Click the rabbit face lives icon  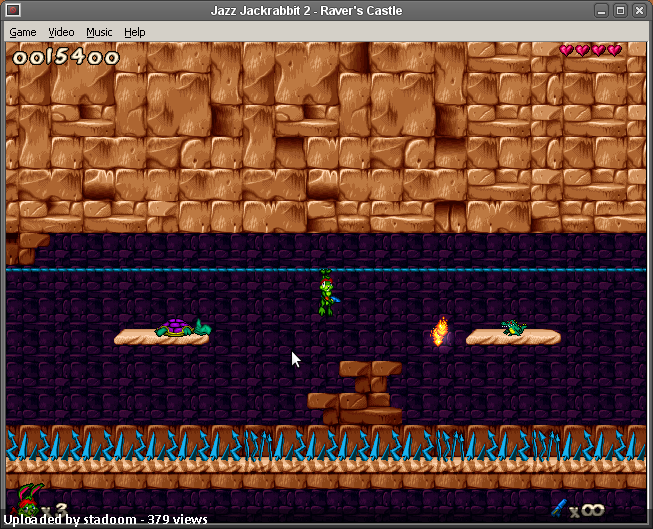[29, 500]
